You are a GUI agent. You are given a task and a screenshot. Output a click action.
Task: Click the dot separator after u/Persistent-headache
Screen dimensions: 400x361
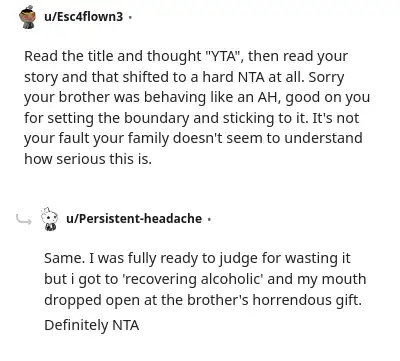tap(209, 219)
